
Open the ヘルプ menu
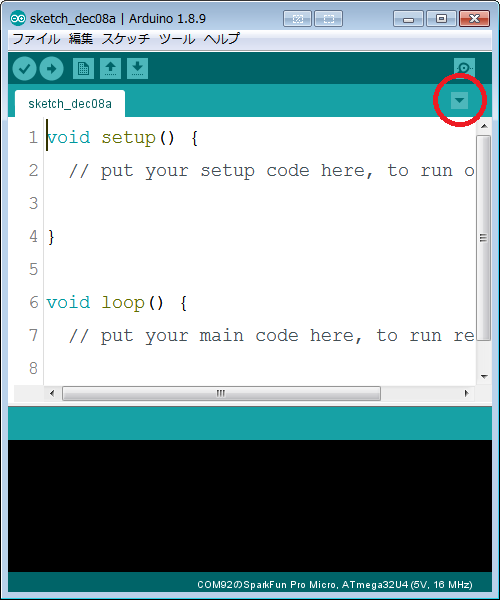click(221, 39)
